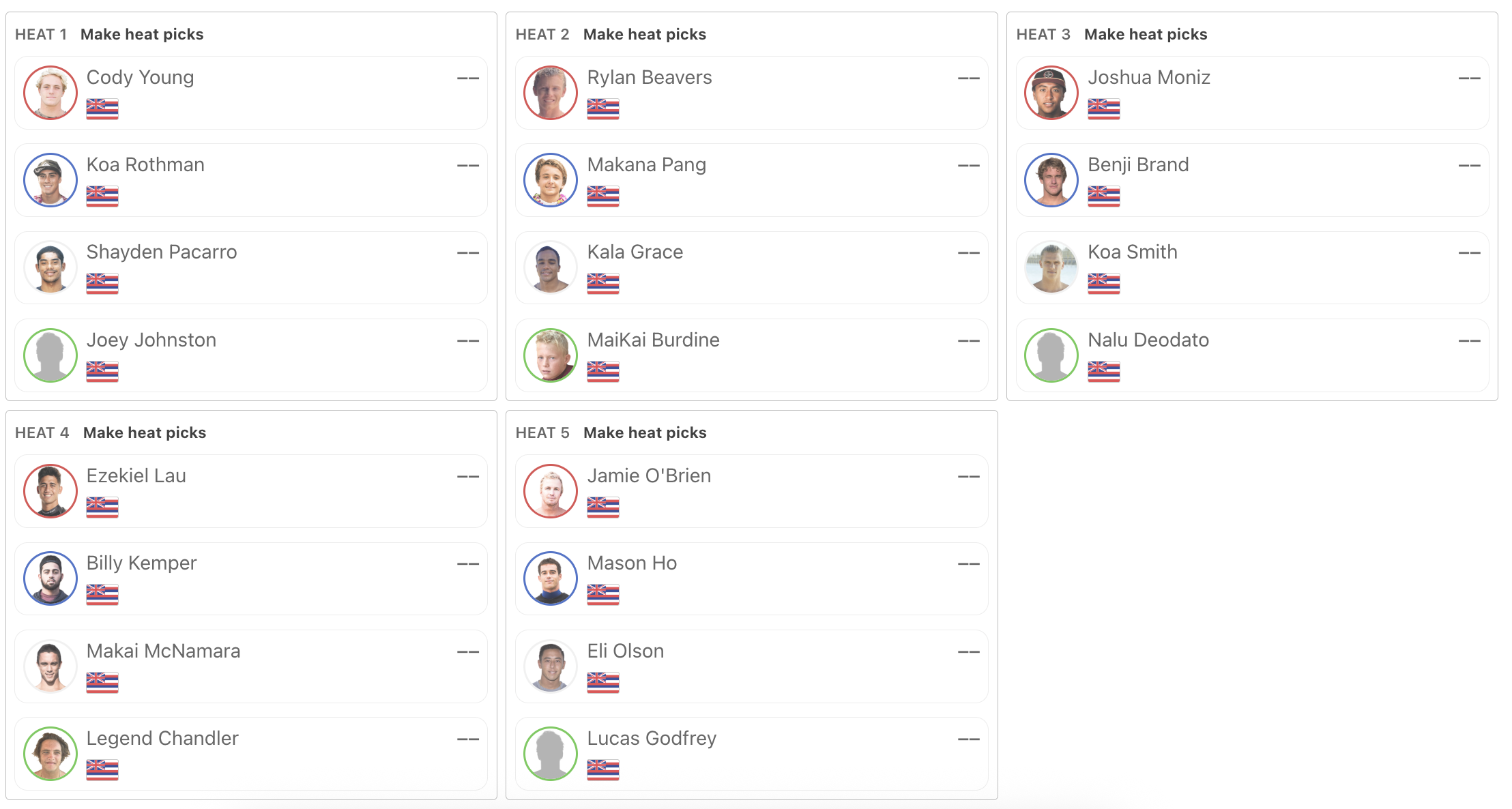The height and width of the screenshot is (809, 1512).
Task: Click Nalu Deodato's placeholder avatar
Action: click(1051, 355)
